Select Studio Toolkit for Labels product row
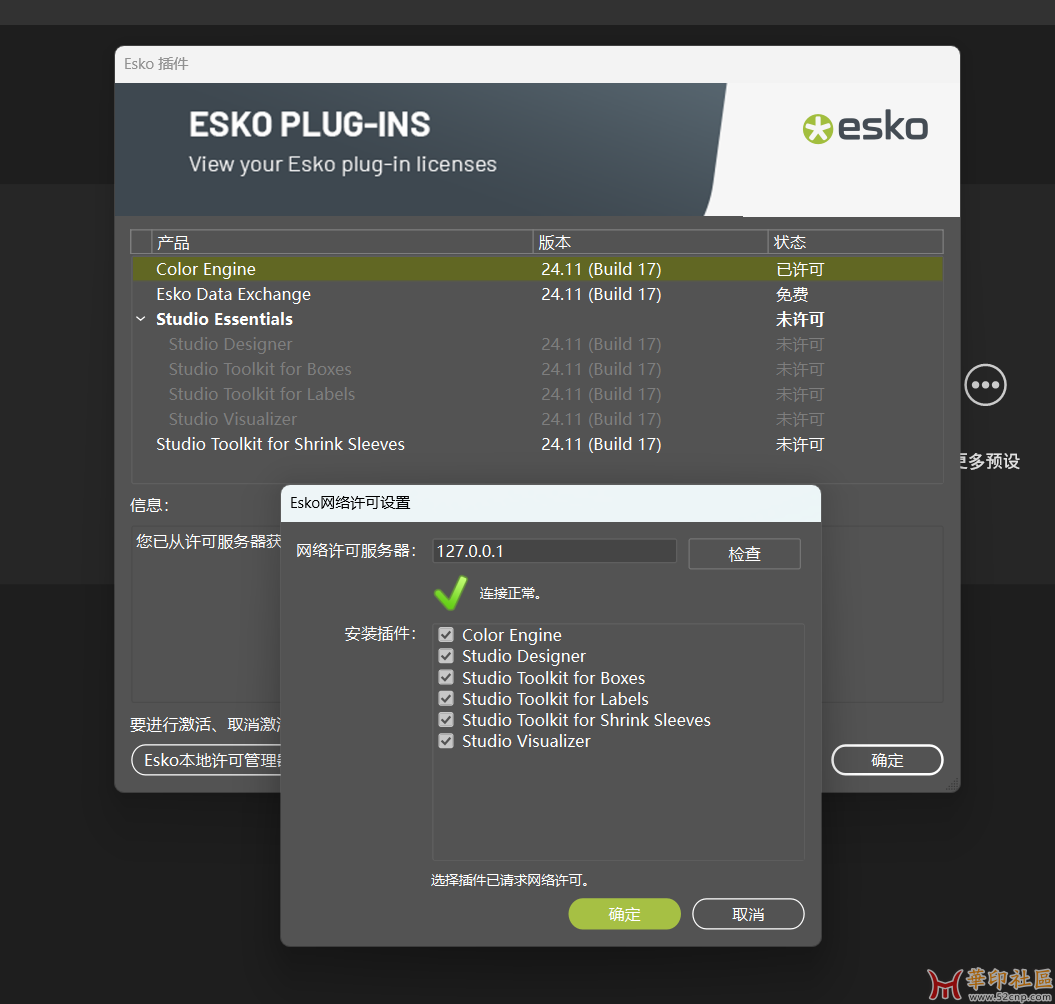This screenshot has width=1055, height=1004. point(537,394)
